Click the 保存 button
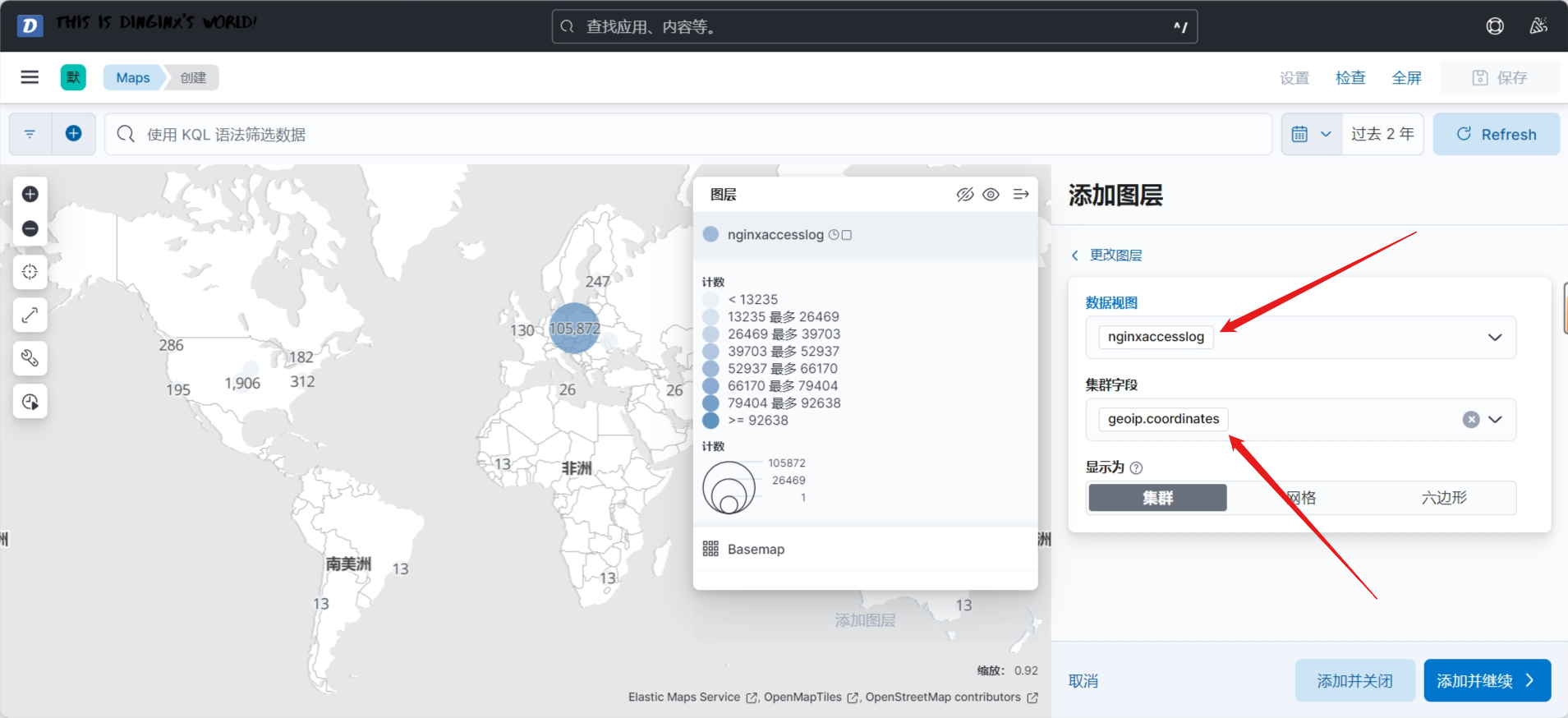This screenshot has width=1568, height=718. [x=1500, y=78]
